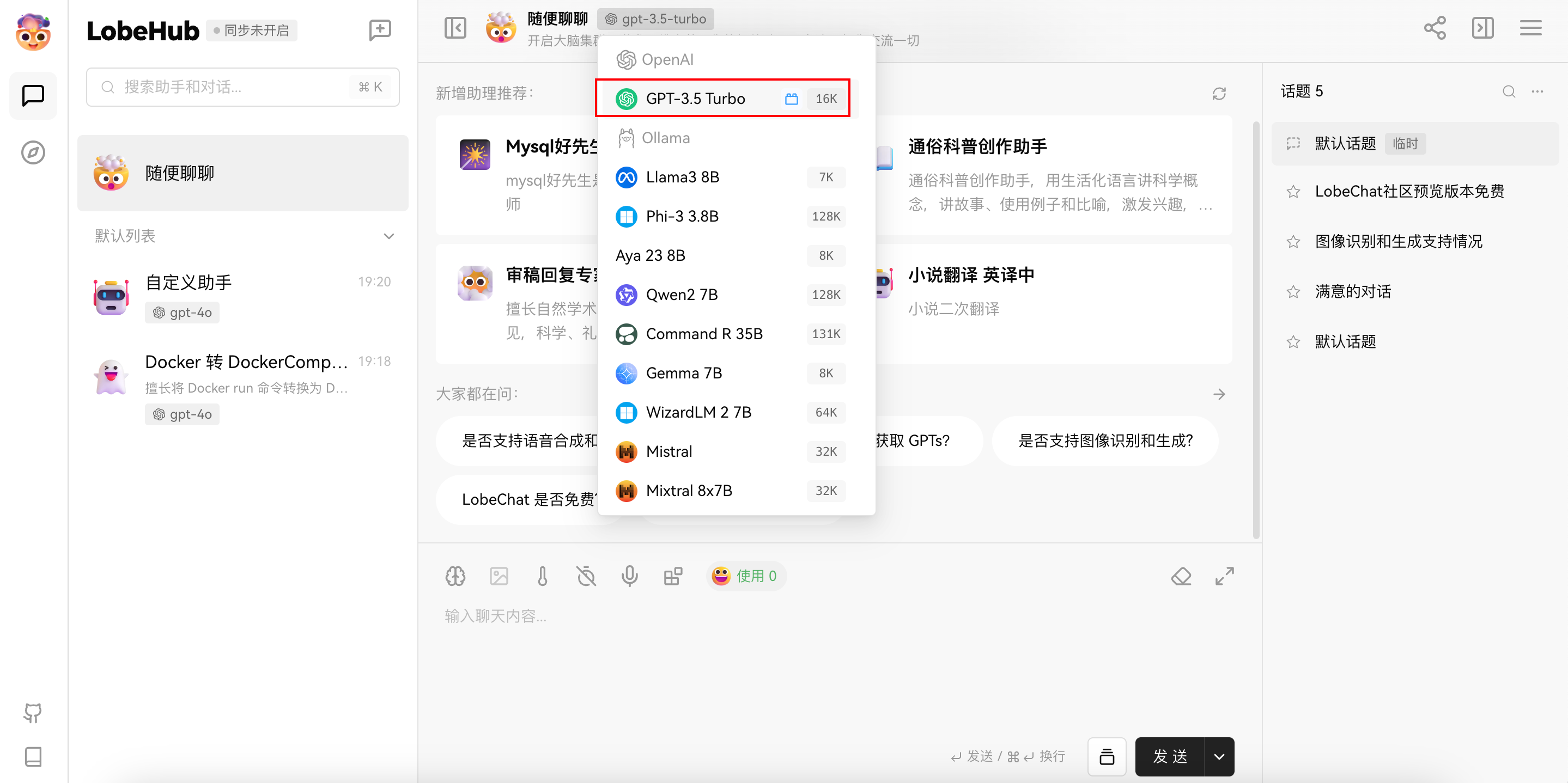This screenshot has height=783, width=1568.
Task: Open the Mysql好先生 assistant card
Action: (518, 175)
